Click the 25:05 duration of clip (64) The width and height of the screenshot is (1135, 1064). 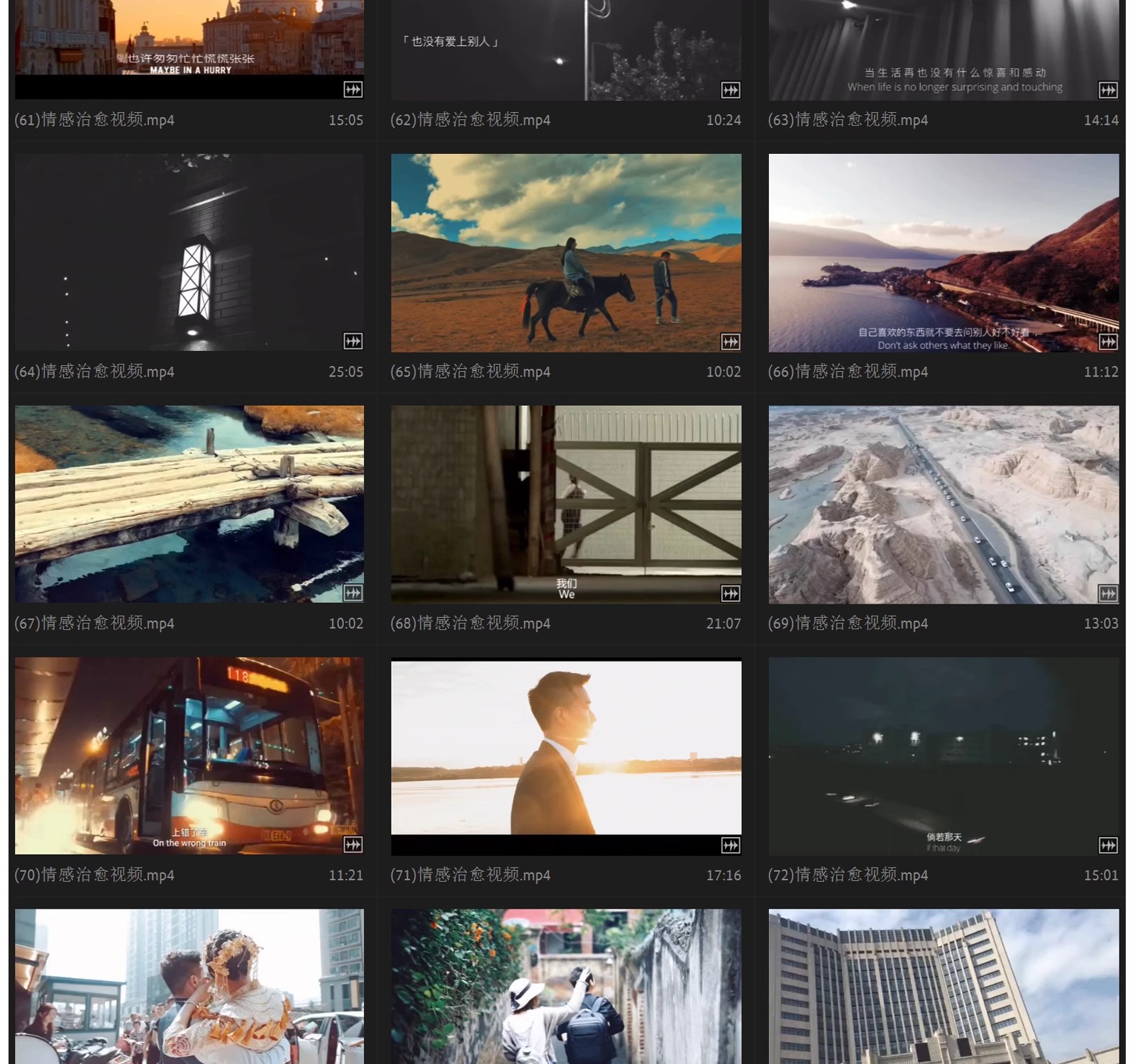pyautogui.click(x=346, y=372)
